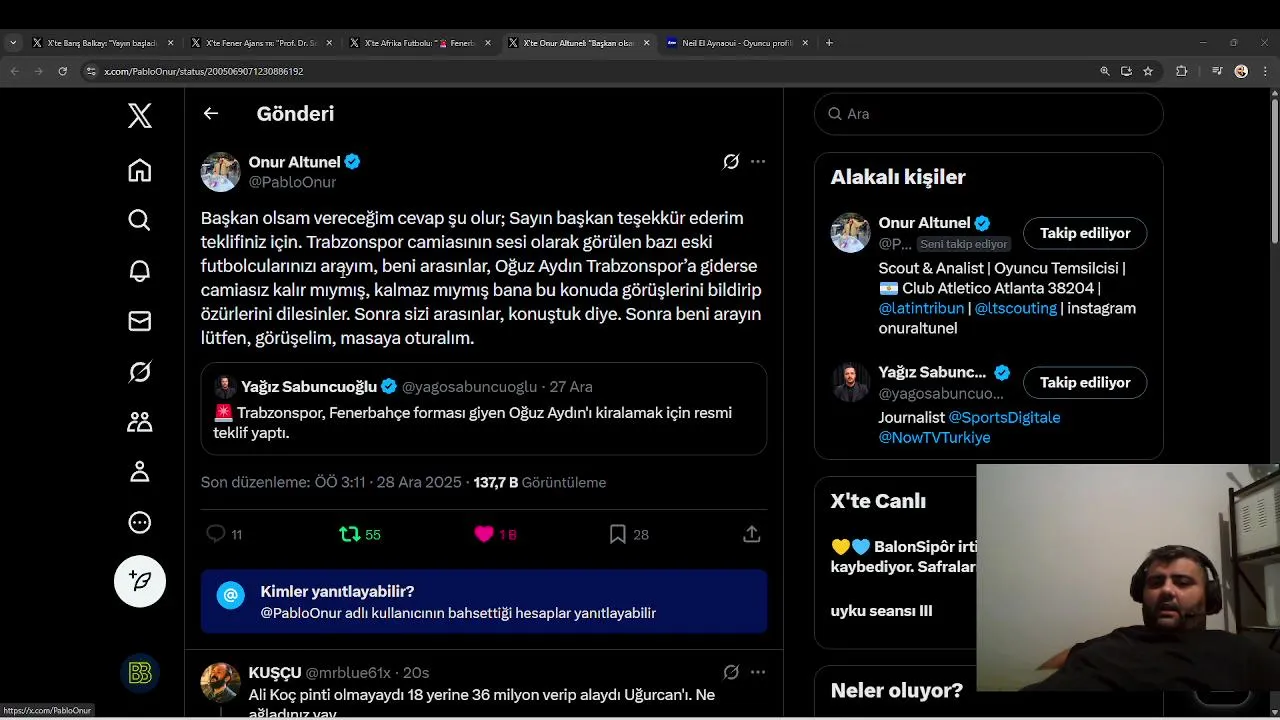The height and width of the screenshot is (720, 1280).
Task: Undo the repost with 55 reposts
Action: 349,535
